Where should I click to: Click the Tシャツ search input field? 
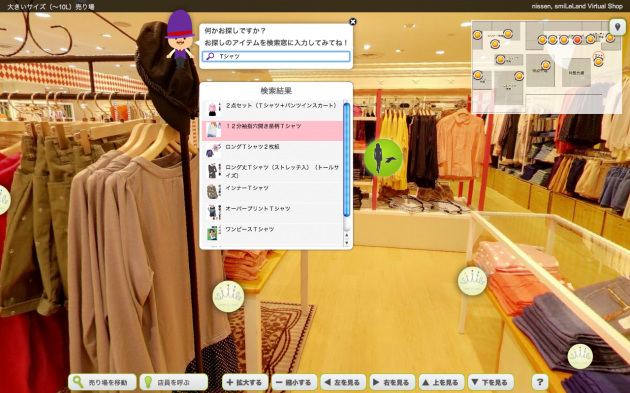coord(276,57)
